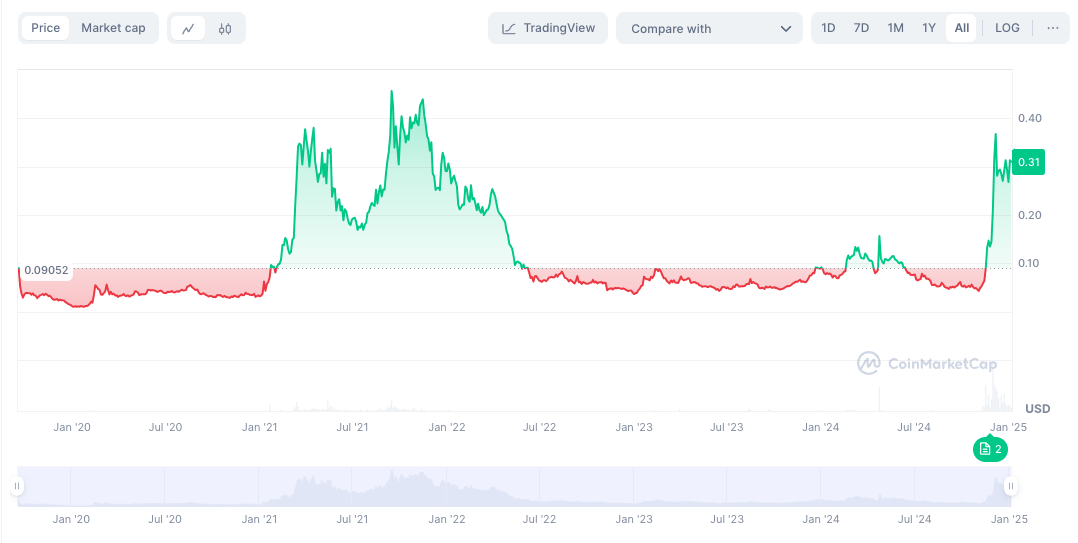Click the news events marker badge

click(990, 449)
